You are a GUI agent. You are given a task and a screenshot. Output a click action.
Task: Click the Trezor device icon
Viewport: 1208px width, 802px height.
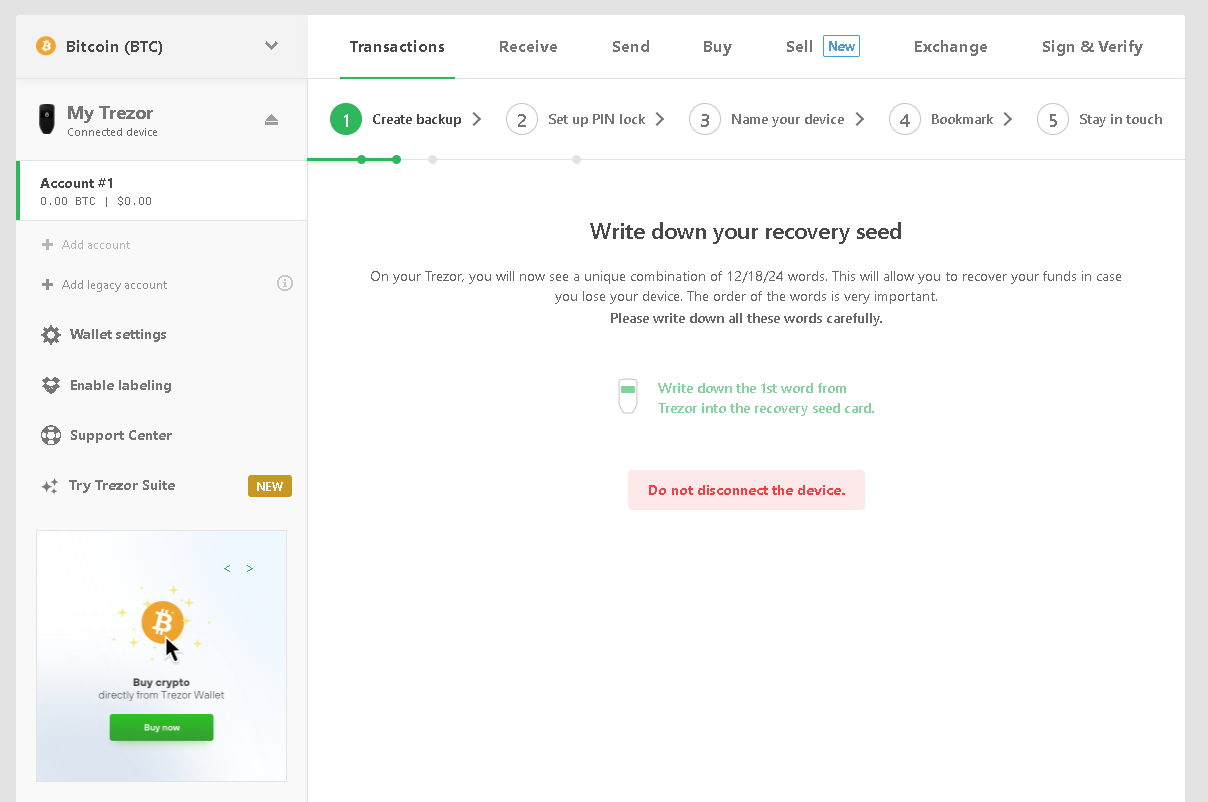pyautogui.click(x=46, y=119)
